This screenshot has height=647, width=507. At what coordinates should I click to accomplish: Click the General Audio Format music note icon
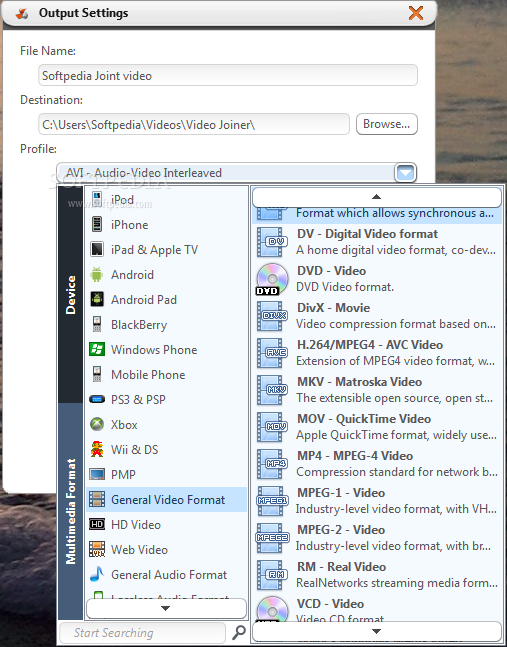click(x=97, y=574)
